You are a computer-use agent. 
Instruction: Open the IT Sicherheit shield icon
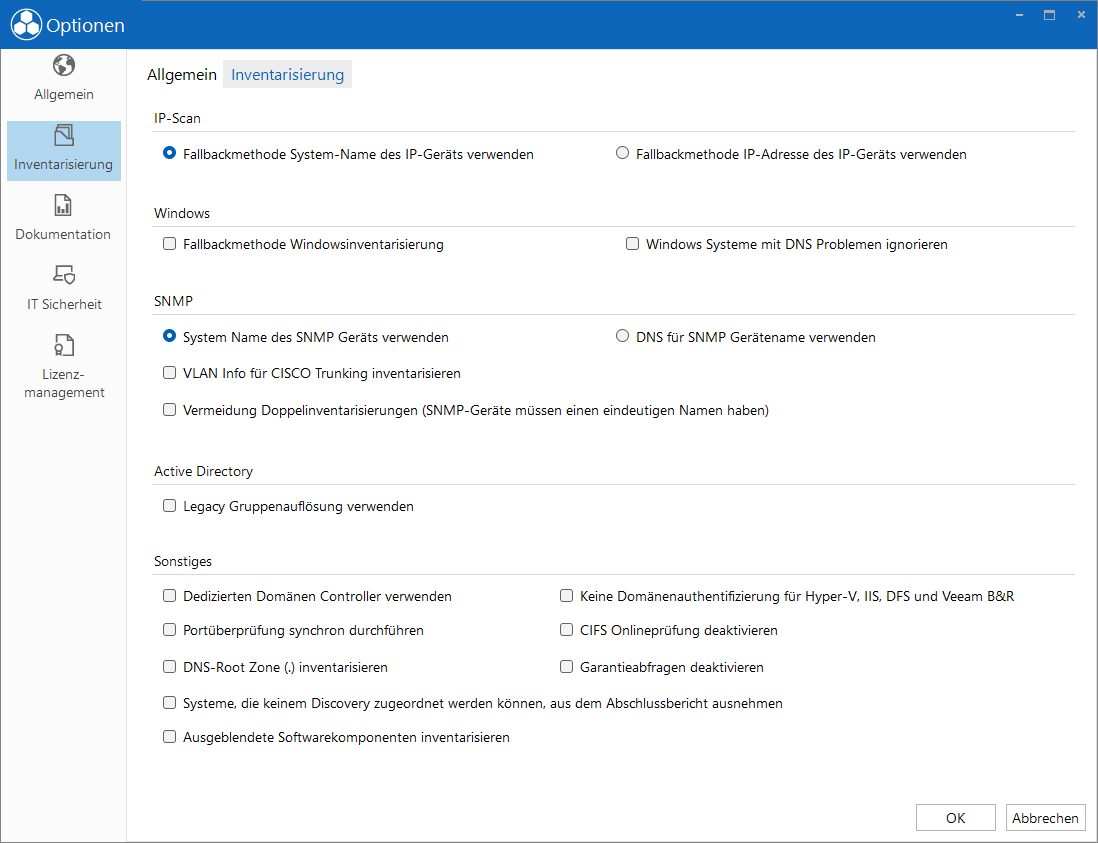point(64,274)
